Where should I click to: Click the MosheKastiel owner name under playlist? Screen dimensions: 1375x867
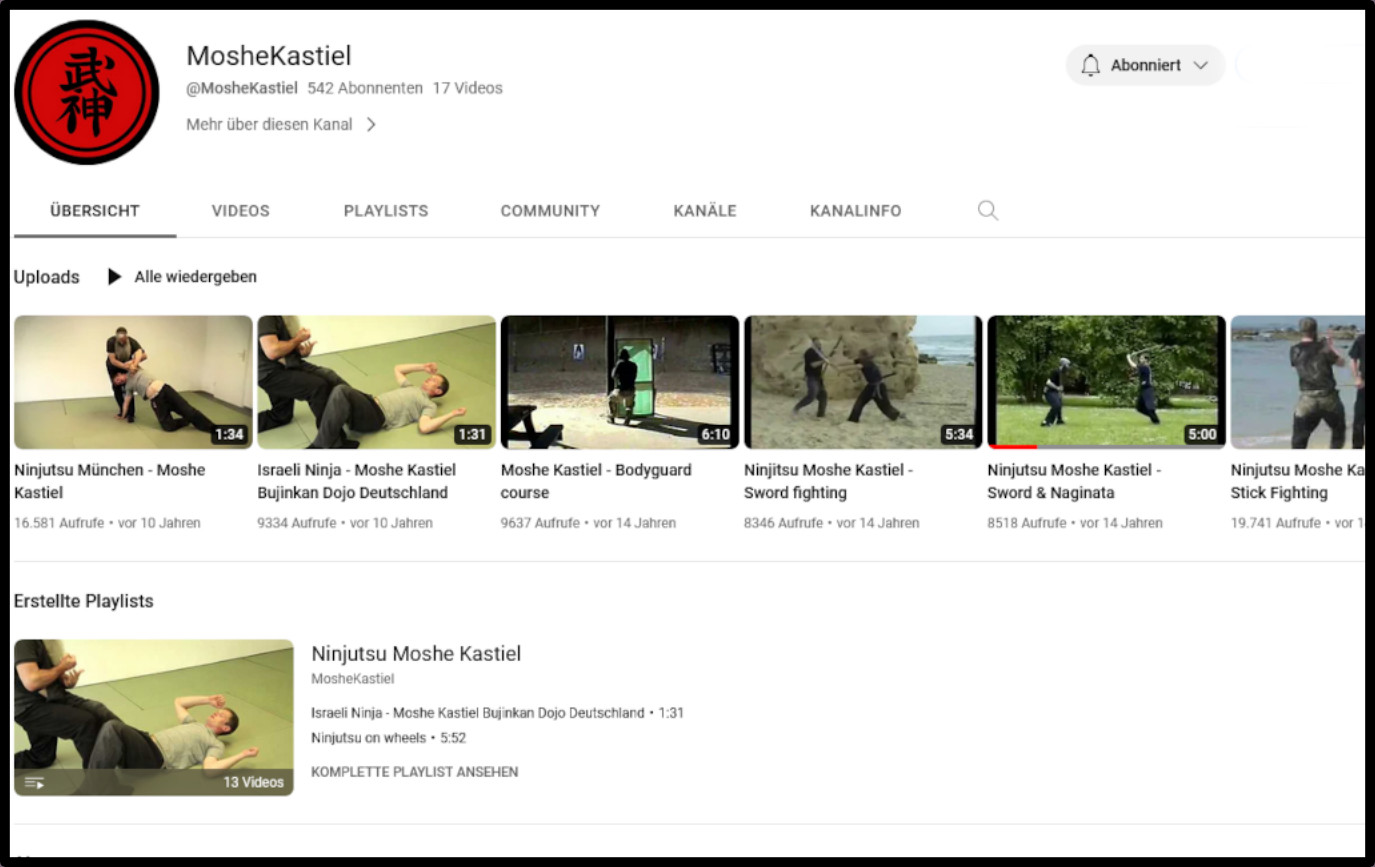click(353, 679)
